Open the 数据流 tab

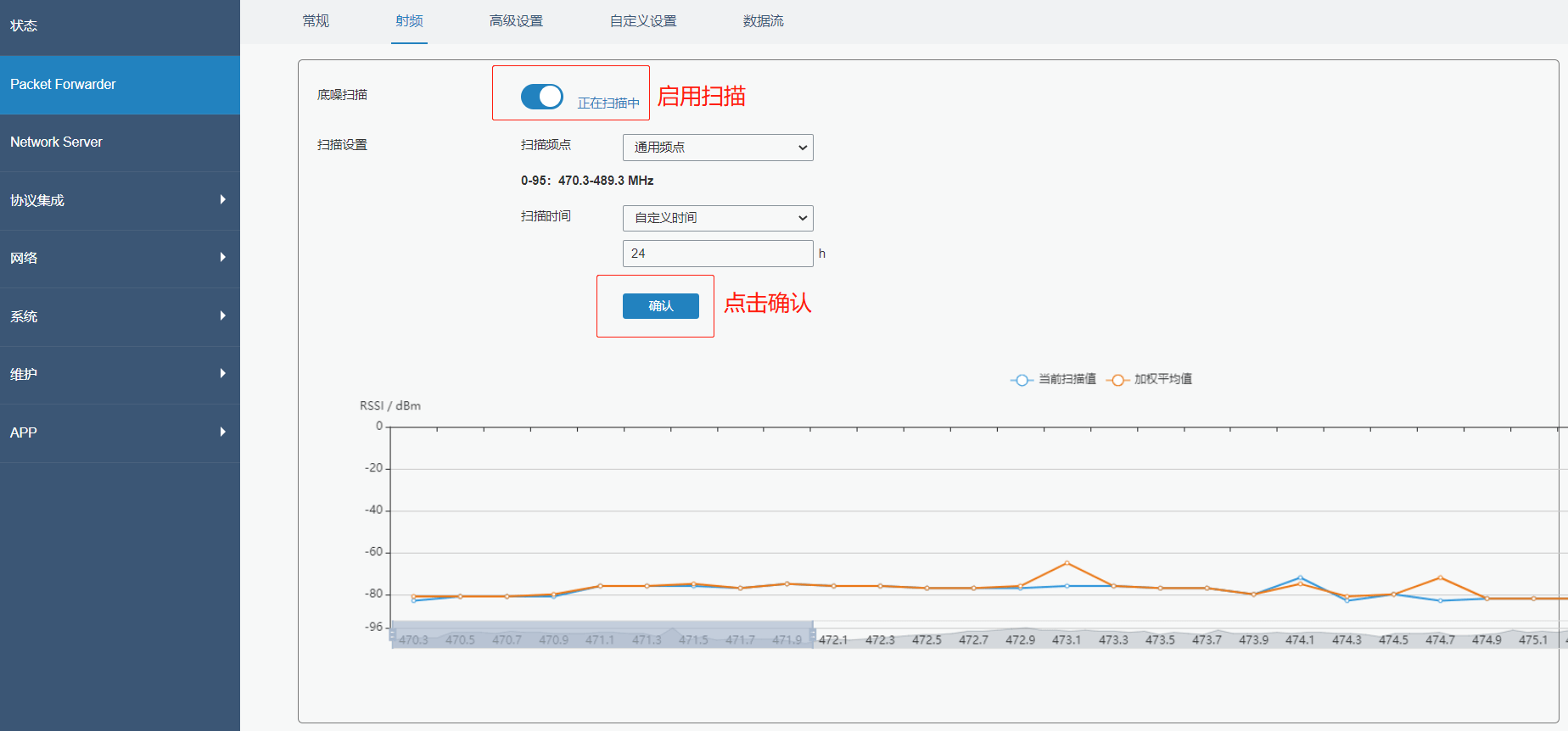click(x=763, y=21)
